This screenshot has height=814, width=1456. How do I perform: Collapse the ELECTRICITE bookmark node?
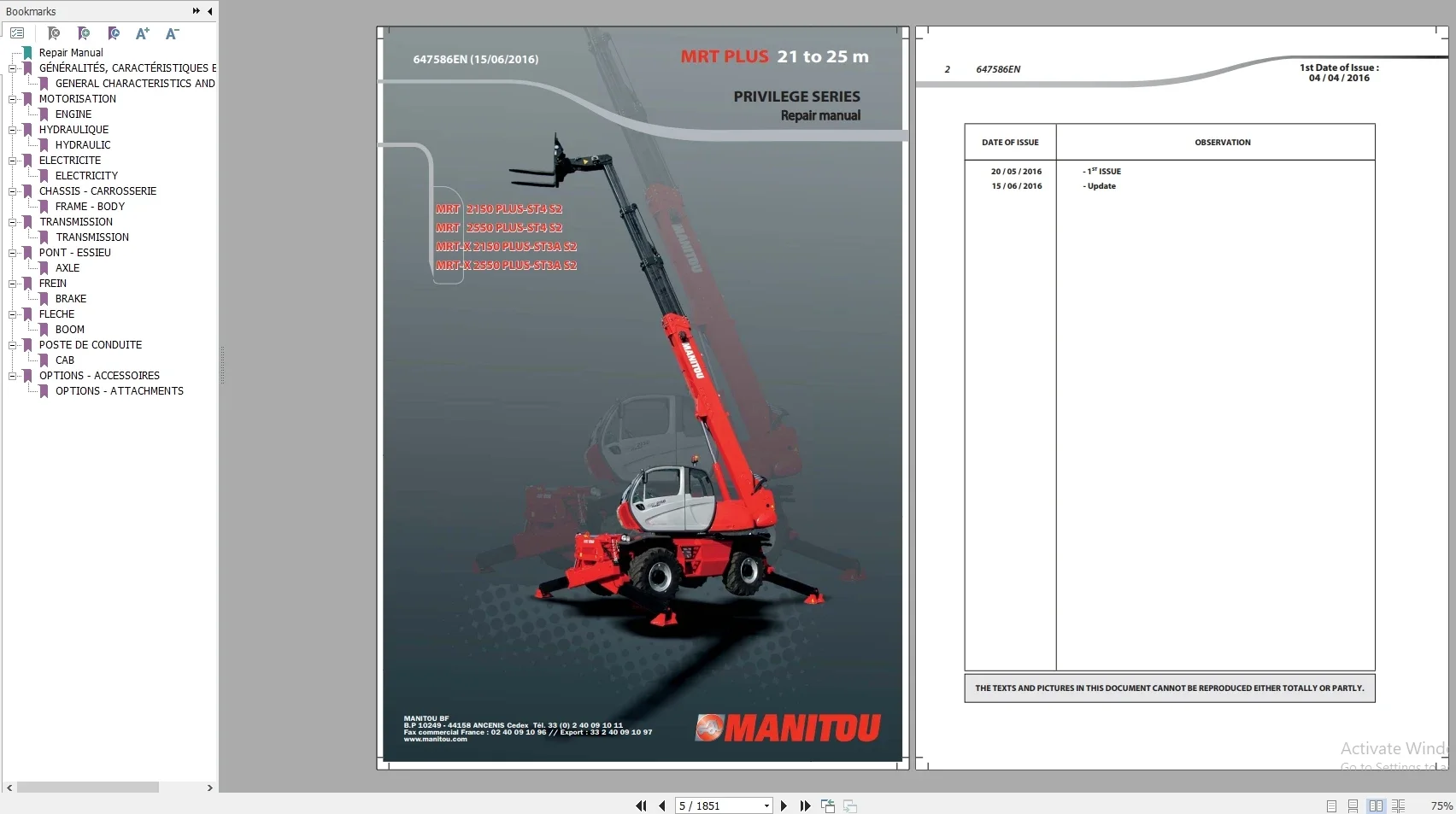[x=12, y=161]
